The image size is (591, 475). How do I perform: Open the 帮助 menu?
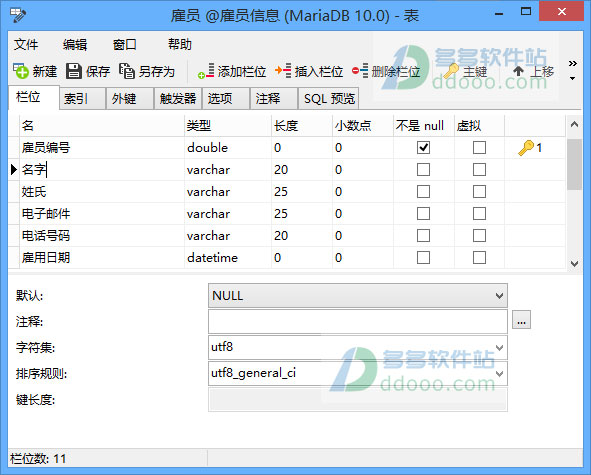[180, 44]
